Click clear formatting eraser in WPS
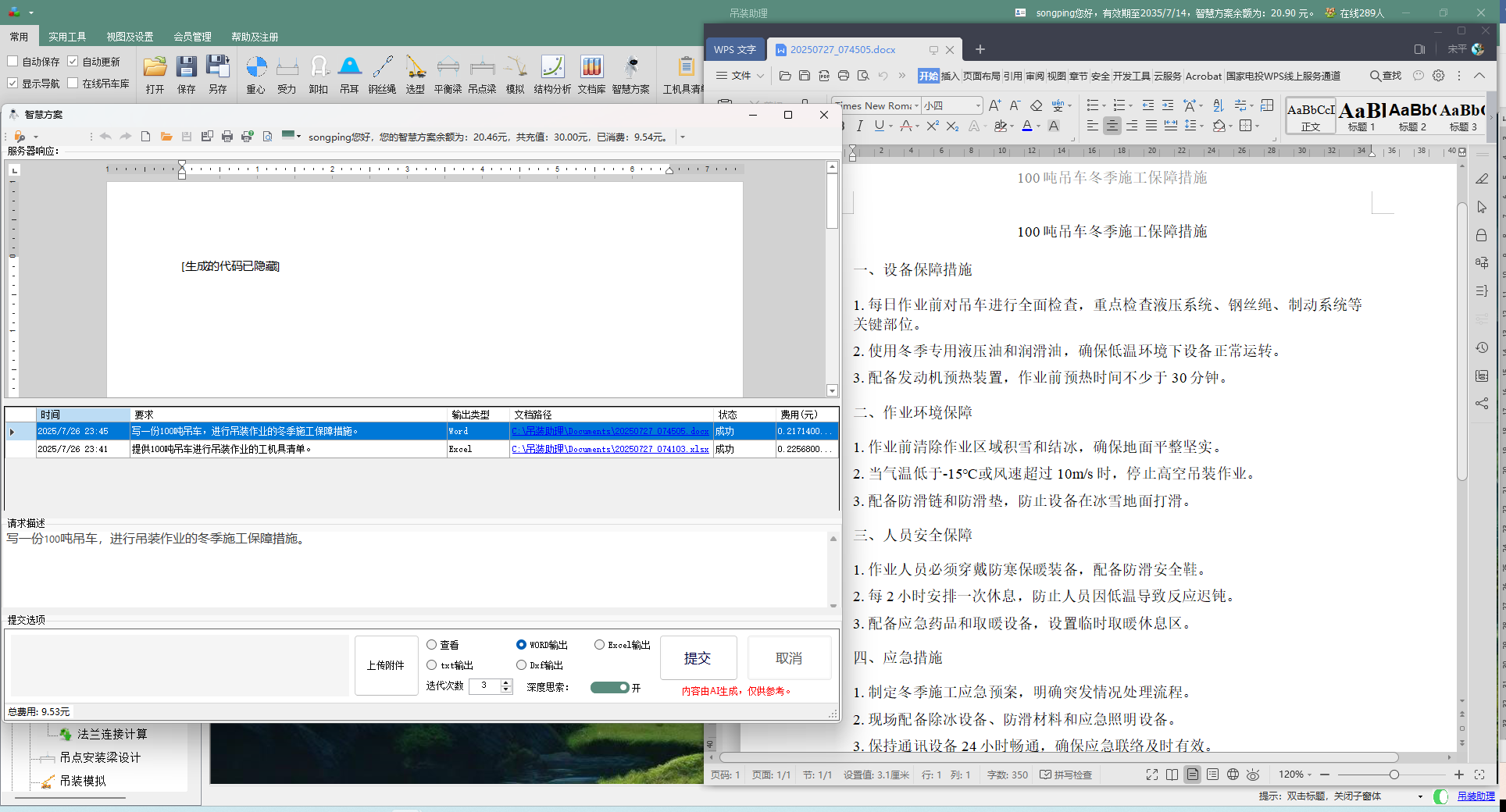 click(x=1036, y=105)
